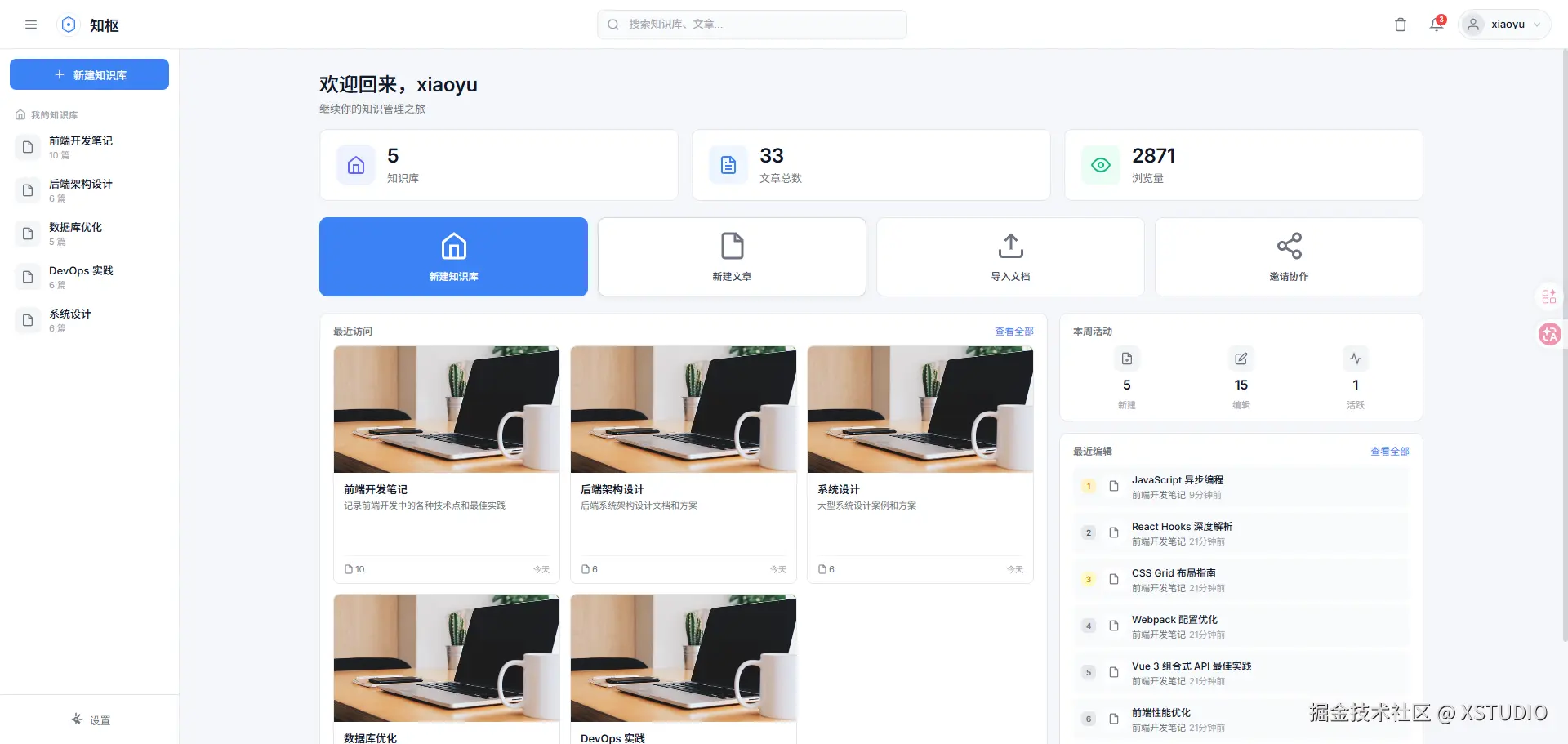Viewport: 1568px width, 744px height.
Task: Open the 后端架构设计 card thumbnail
Action: point(683,409)
